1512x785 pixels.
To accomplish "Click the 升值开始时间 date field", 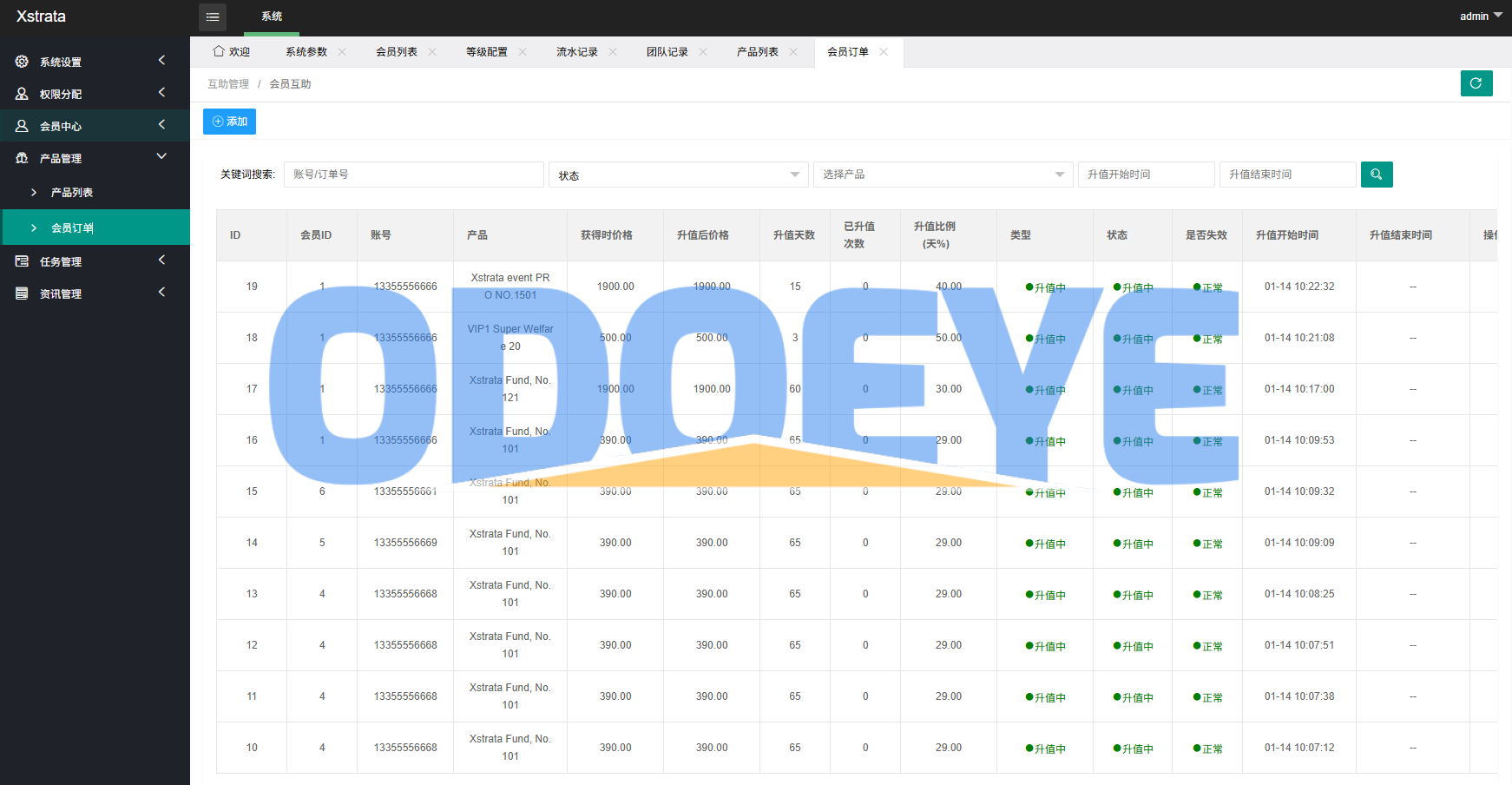I will (x=1145, y=175).
